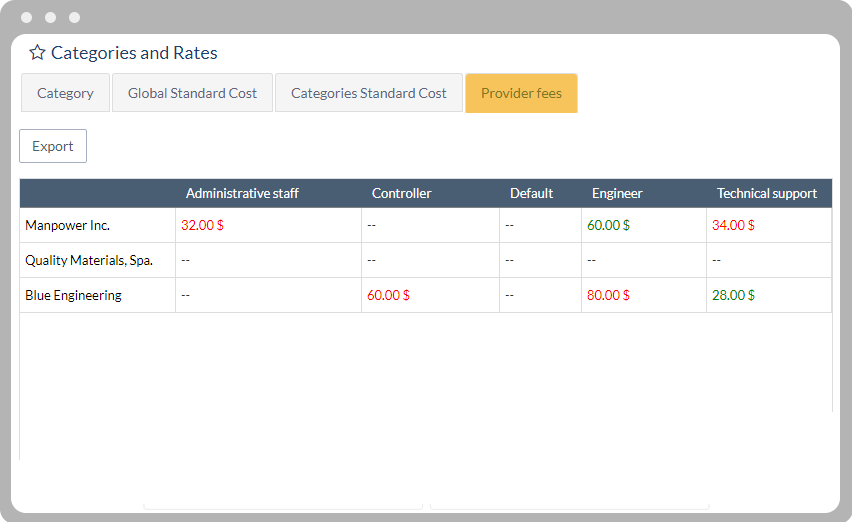Click the favorite star icon beside Categories and Rates
This screenshot has width=852, height=522.
click(37, 53)
